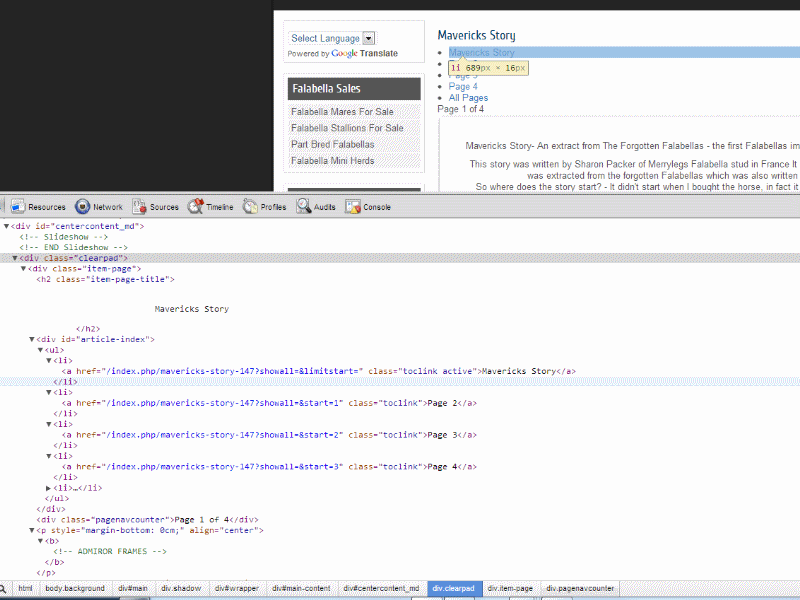Image resolution: width=800 pixels, height=600 pixels.
Task: Collapse the li node containing Page 3 link
Action: click(49, 424)
